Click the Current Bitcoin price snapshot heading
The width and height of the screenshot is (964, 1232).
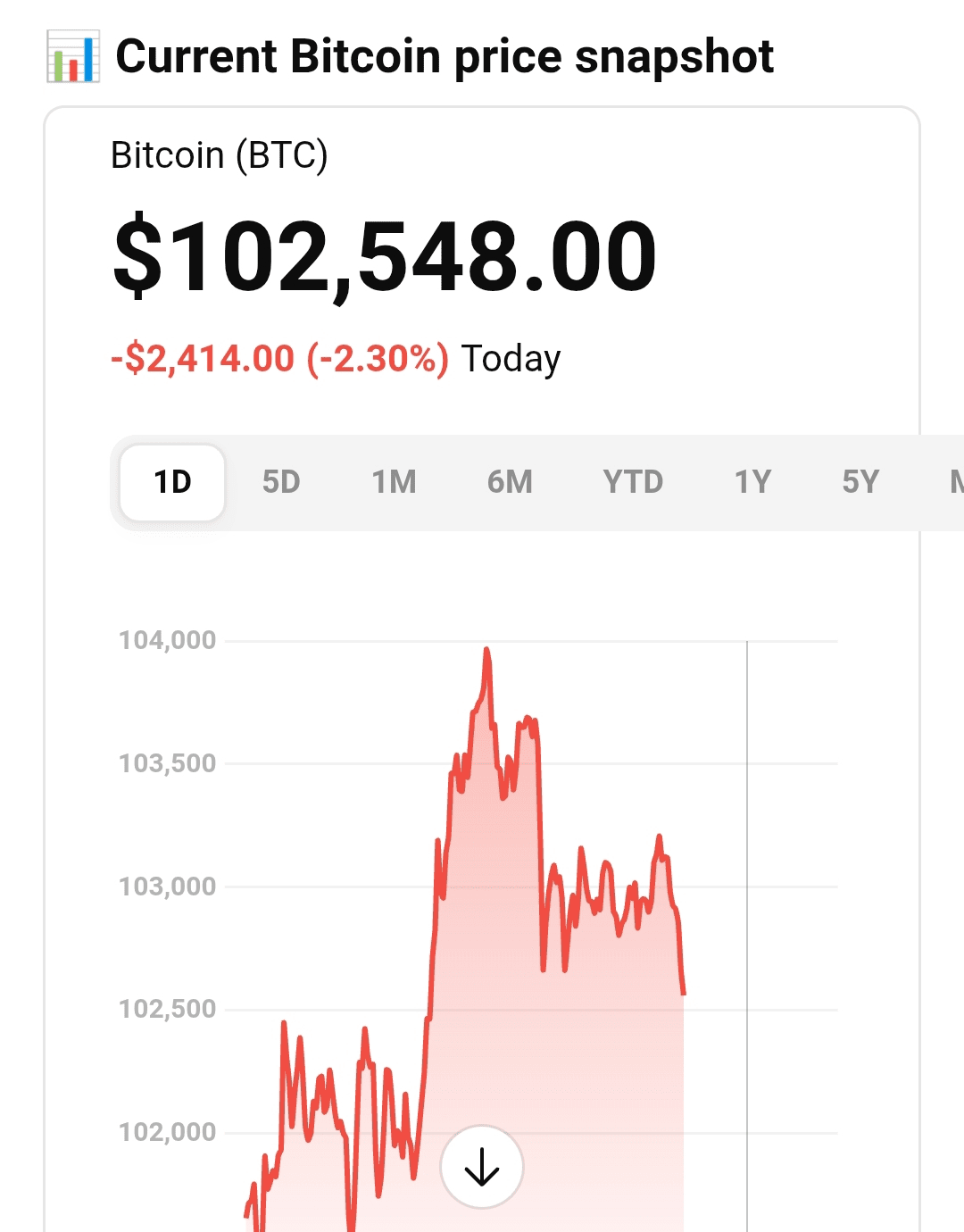click(x=445, y=56)
